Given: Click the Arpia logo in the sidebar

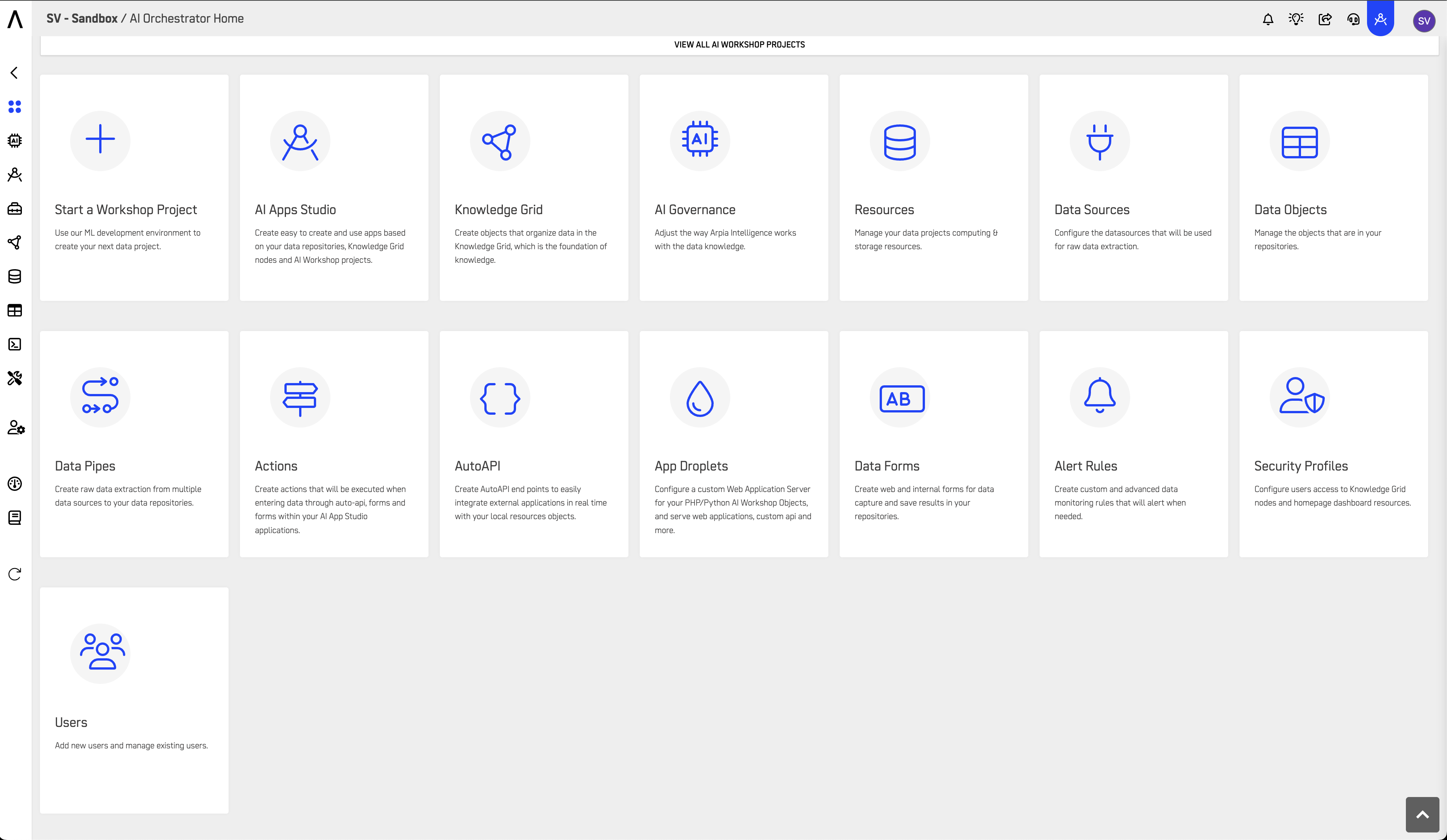Looking at the screenshot, I should [15, 19].
